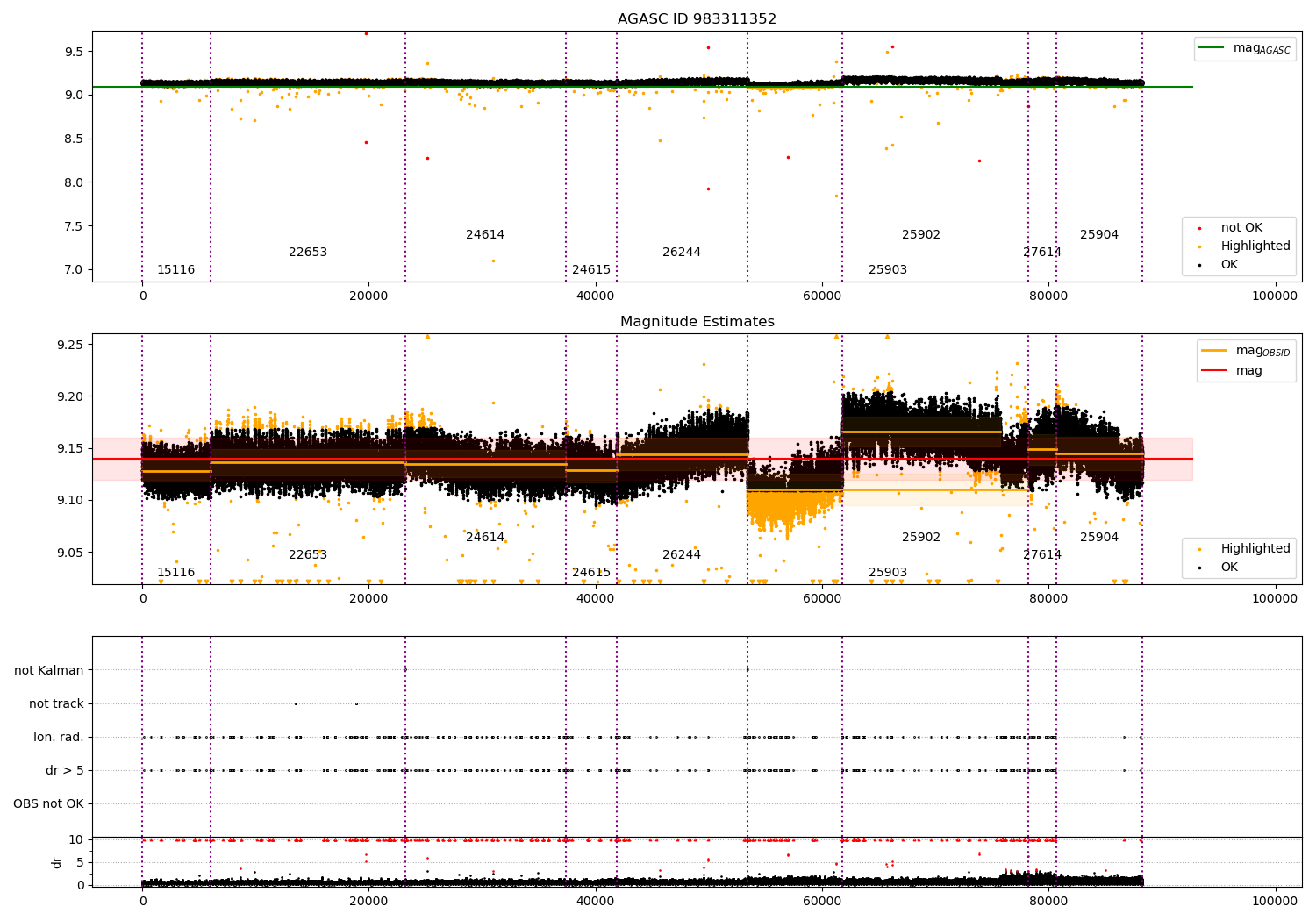Select the 7.0 y-axis tick label
1316x921 pixels.
[x=74, y=270]
